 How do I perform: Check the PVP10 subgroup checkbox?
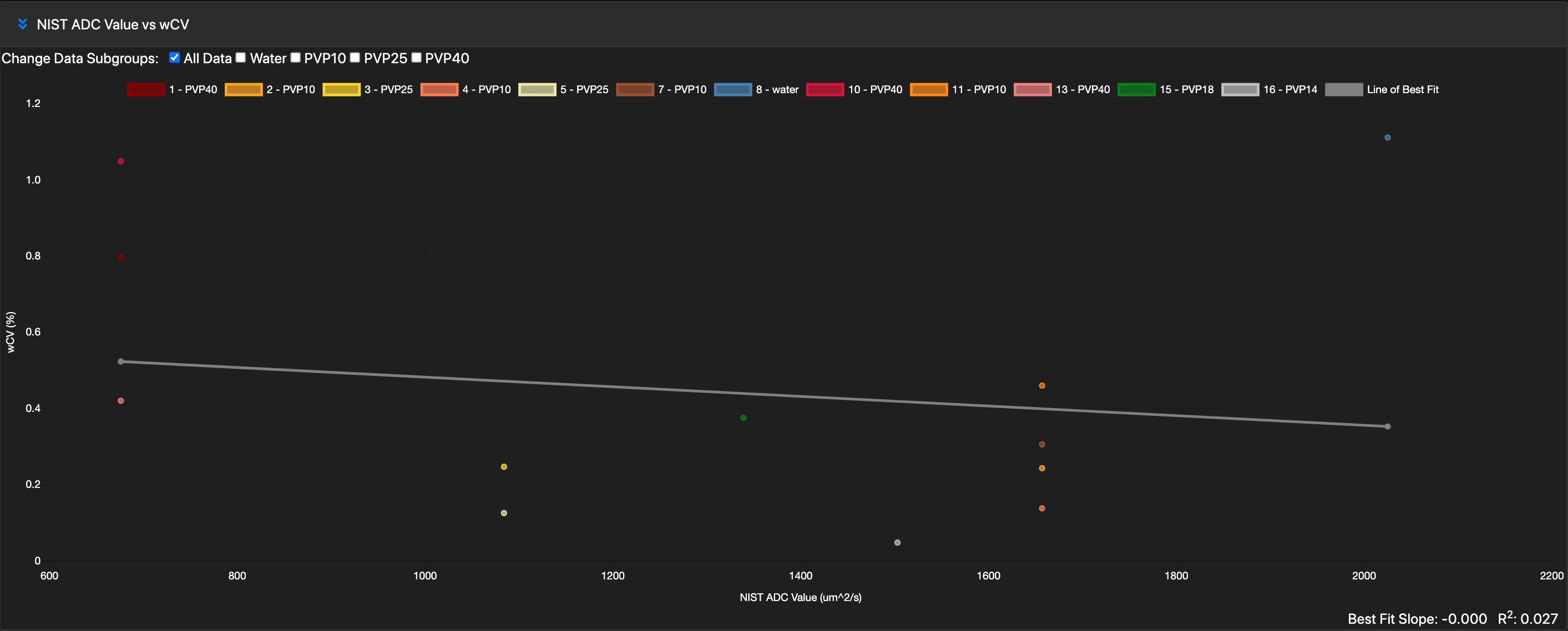[x=295, y=58]
